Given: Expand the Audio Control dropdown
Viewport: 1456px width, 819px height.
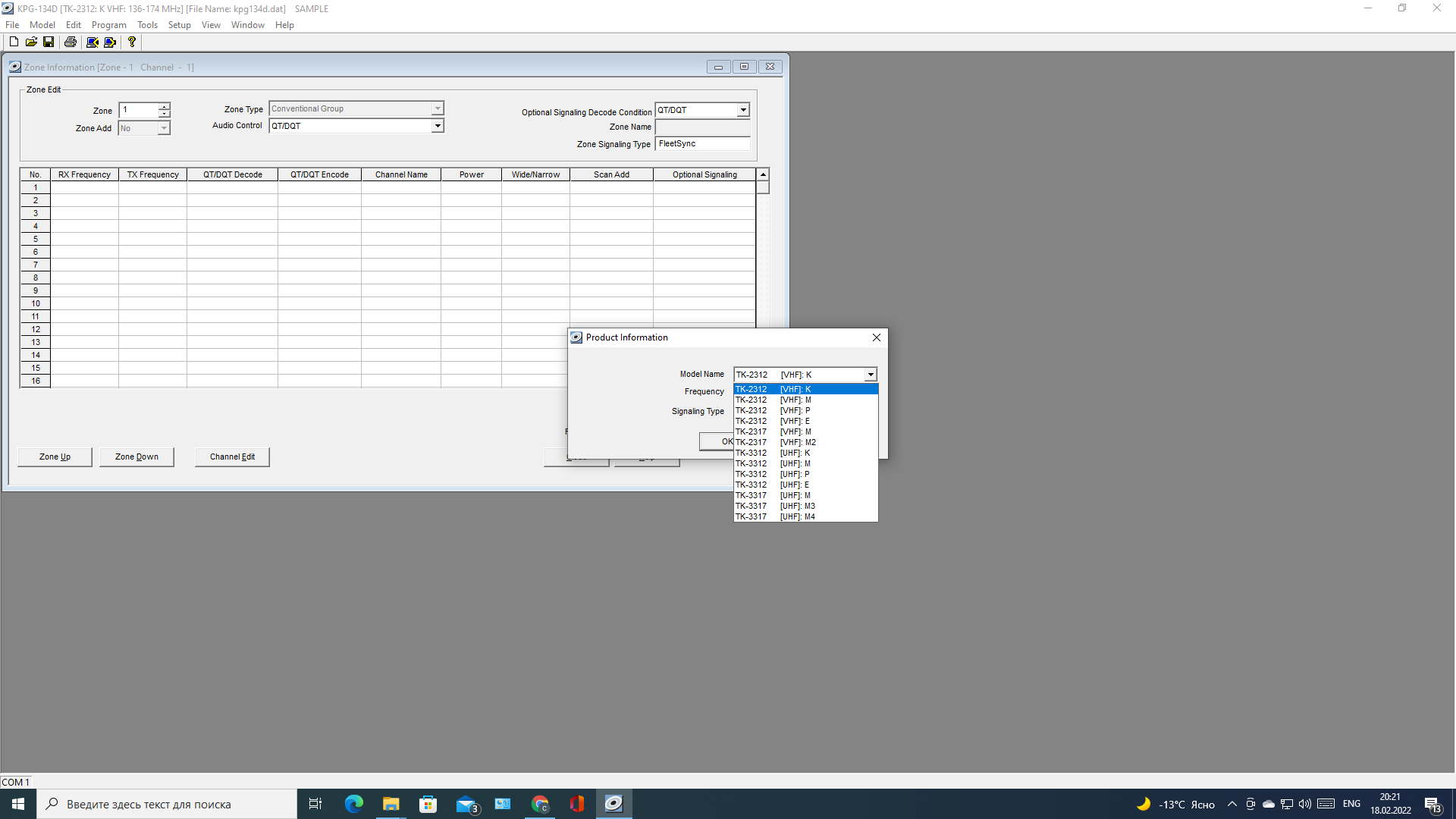Looking at the screenshot, I should point(438,126).
